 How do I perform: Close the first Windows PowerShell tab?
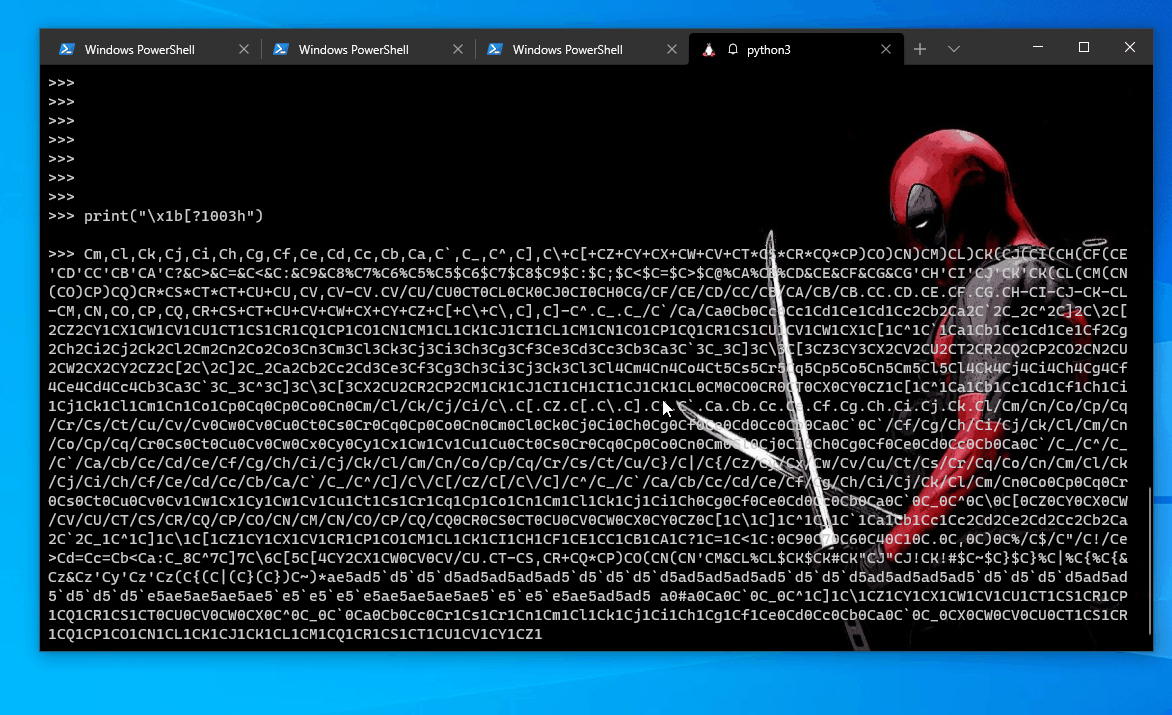244,49
